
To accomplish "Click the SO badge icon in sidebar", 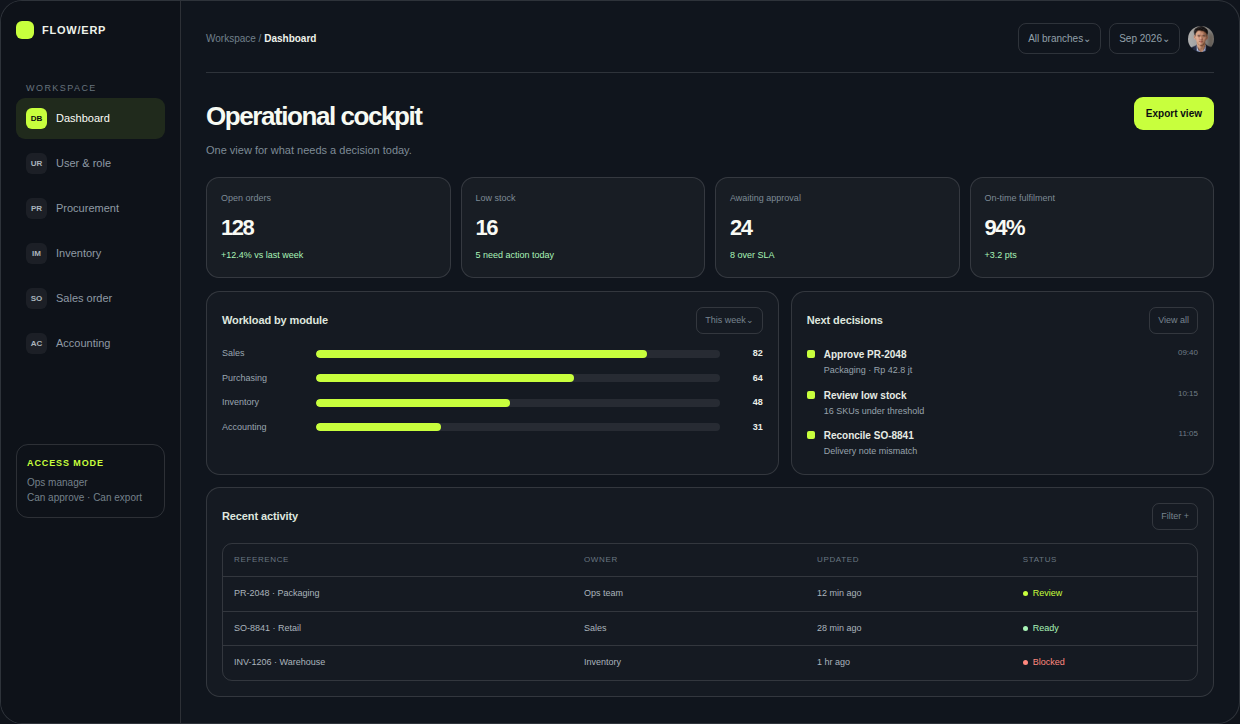I will (36, 298).
